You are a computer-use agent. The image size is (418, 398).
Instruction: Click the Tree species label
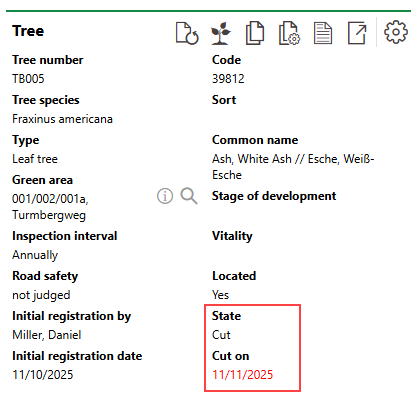coord(46,100)
